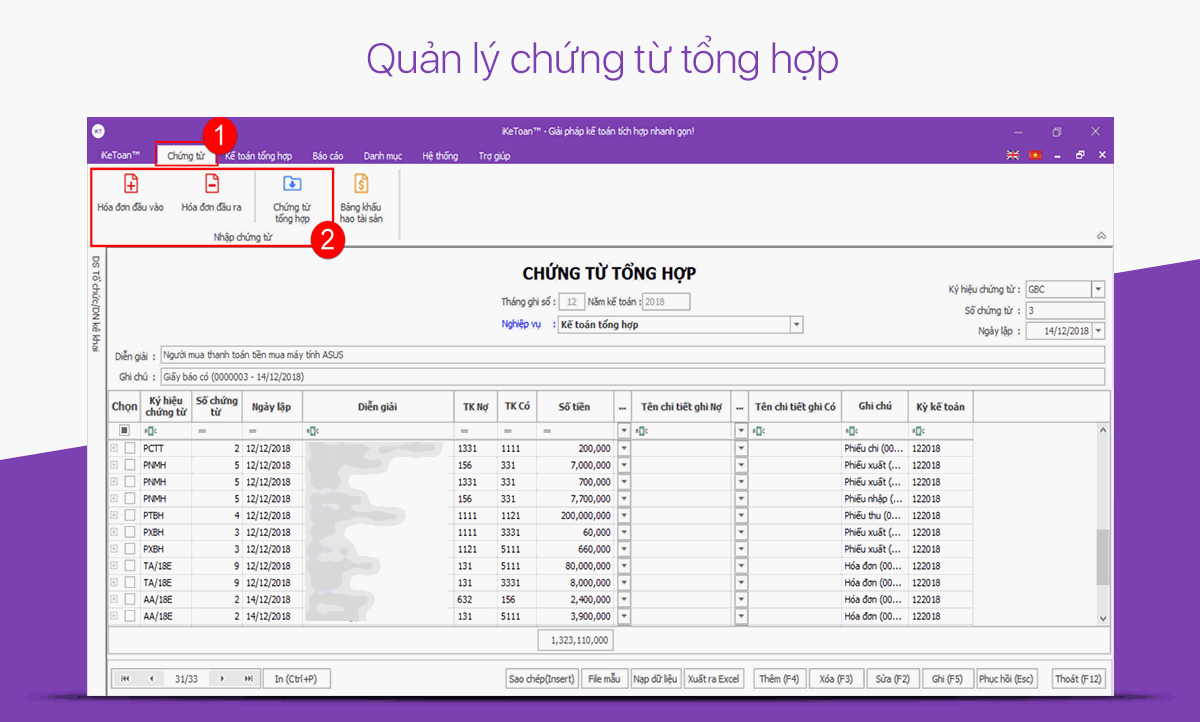Toggle the select-all checkbox in filter row
The height and width of the screenshot is (722, 1200).
pyautogui.click(x=124, y=430)
